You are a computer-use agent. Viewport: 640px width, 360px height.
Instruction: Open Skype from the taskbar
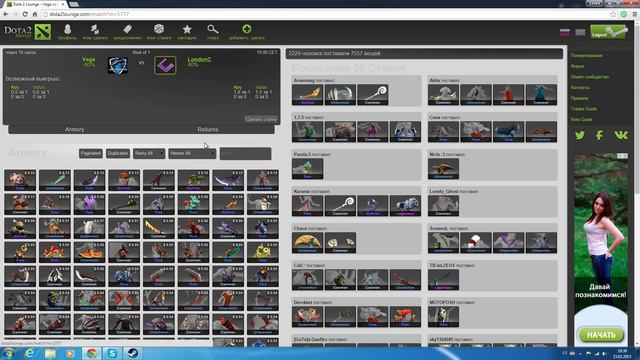(x=112, y=353)
